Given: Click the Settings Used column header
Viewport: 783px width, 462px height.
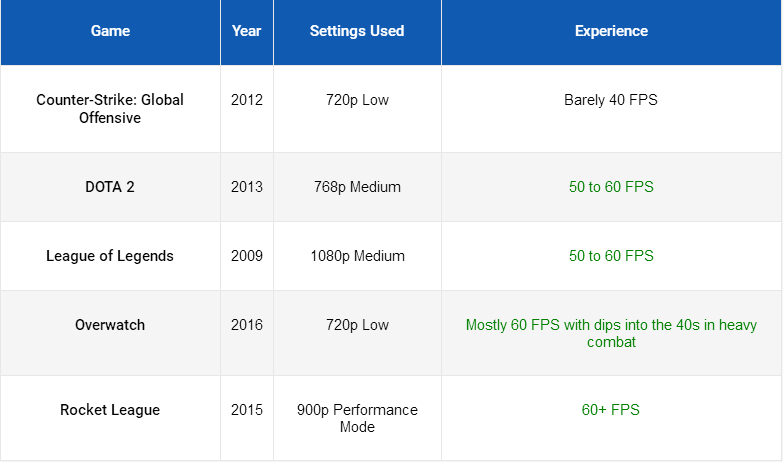Looking at the screenshot, I should pyautogui.click(x=357, y=31).
